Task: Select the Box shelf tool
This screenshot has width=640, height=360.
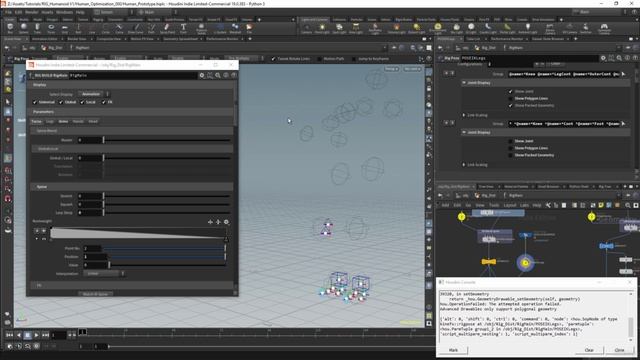Action: [10, 29]
